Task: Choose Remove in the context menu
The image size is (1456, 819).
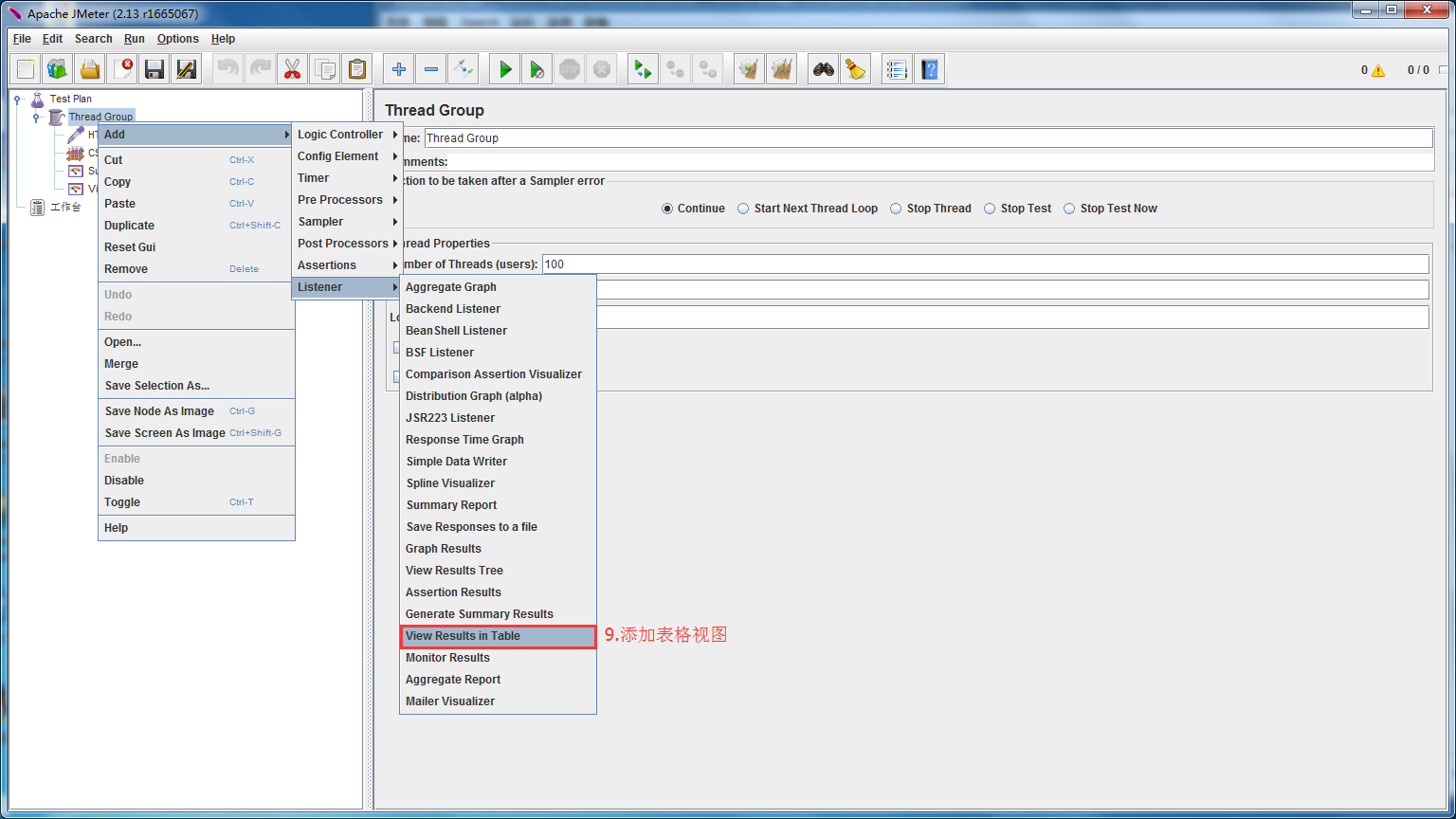Action: [196, 269]
